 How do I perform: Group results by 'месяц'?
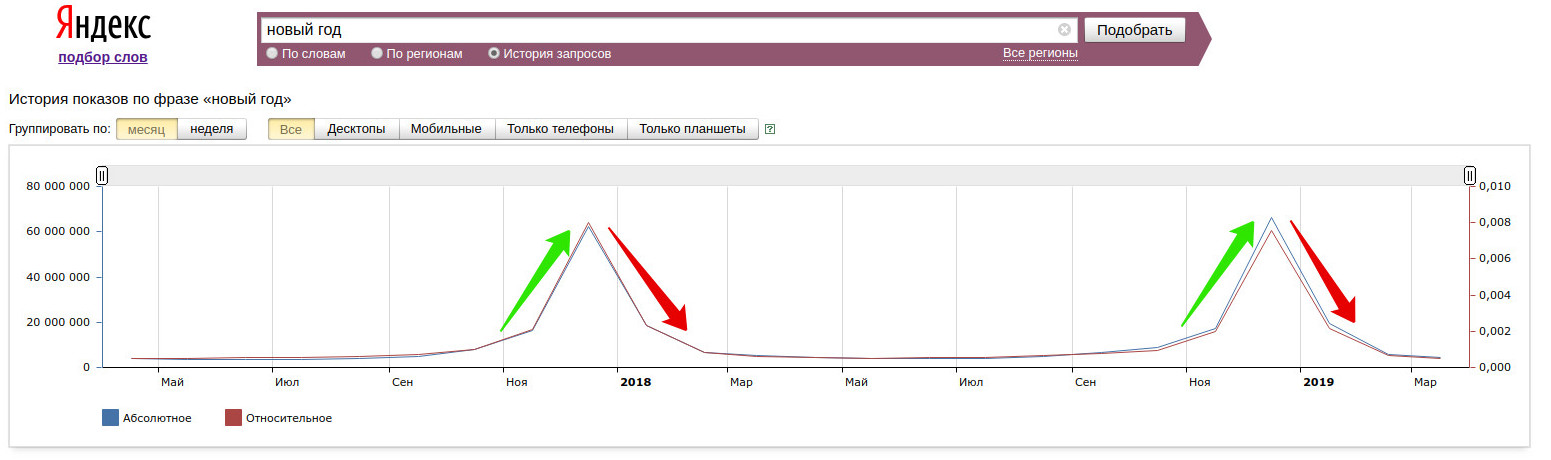coord(147,129)
